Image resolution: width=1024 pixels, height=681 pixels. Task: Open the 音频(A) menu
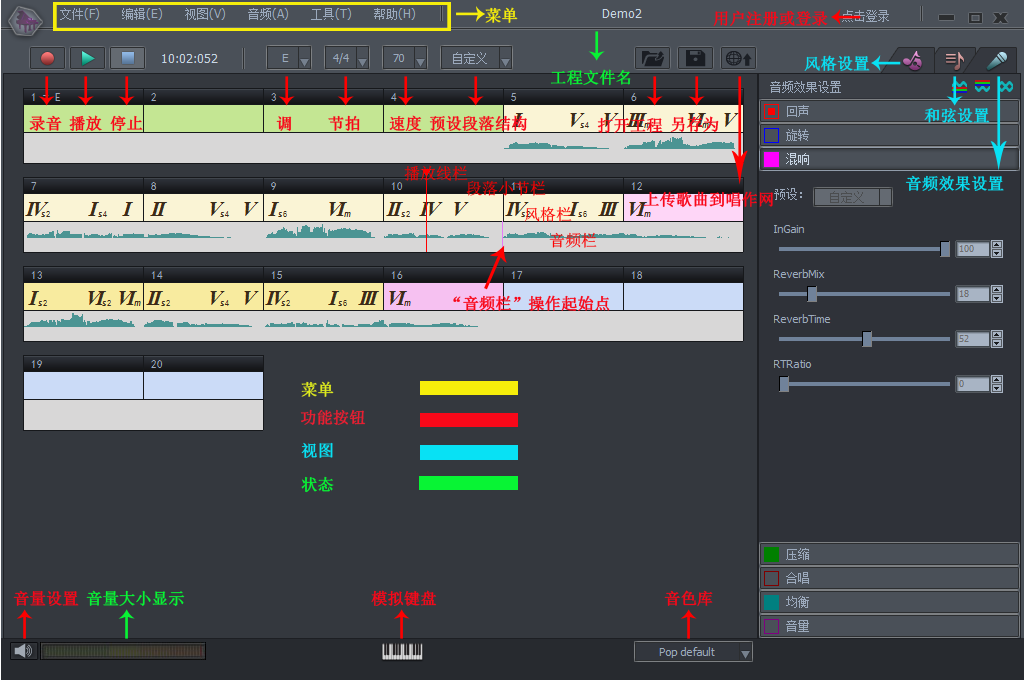point(267,14)
